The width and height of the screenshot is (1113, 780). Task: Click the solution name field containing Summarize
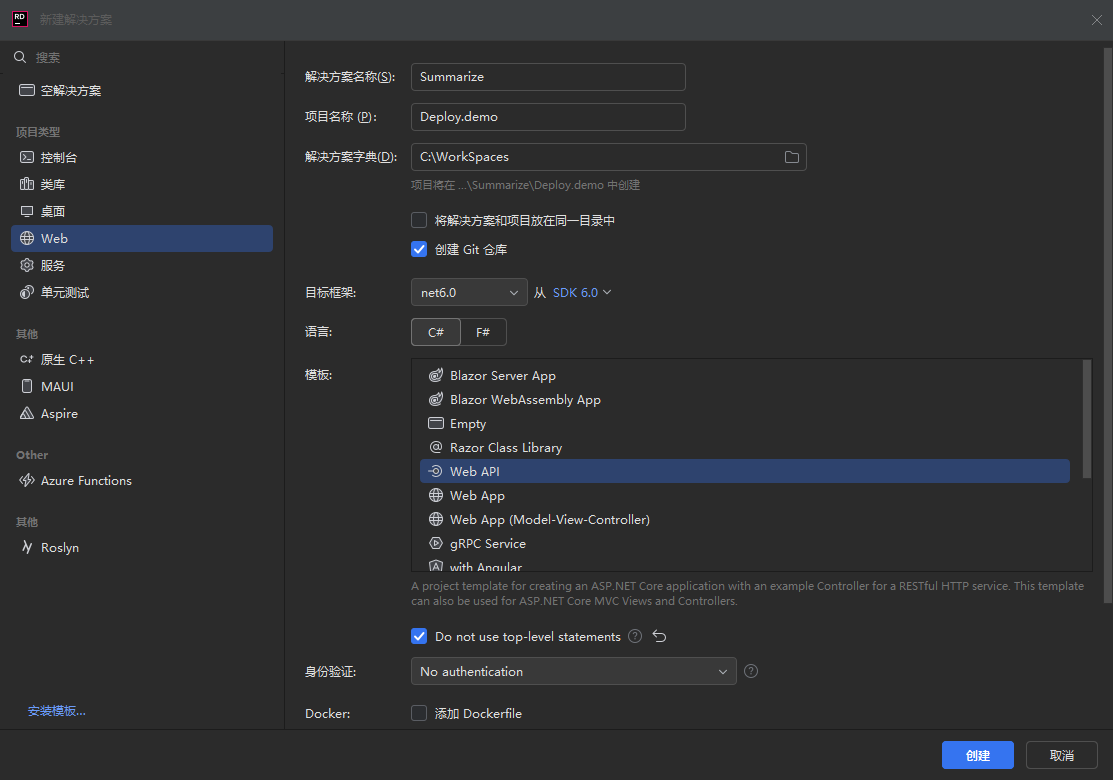click(547, 77)
